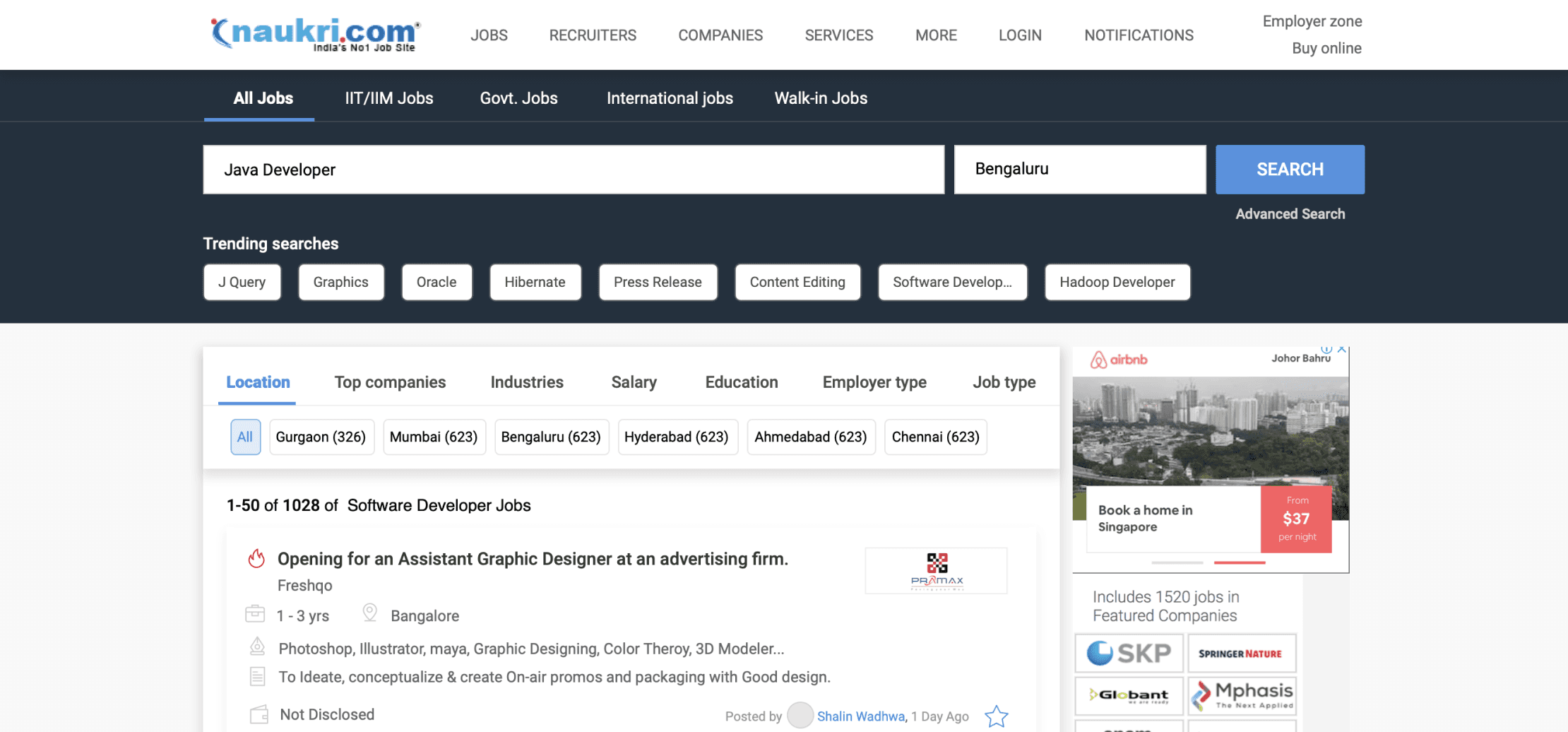This screenshot has height=732, width=1568.
Task: Click Shalin Wadhwa's avatar circle
Action: [x=800, y=715]
